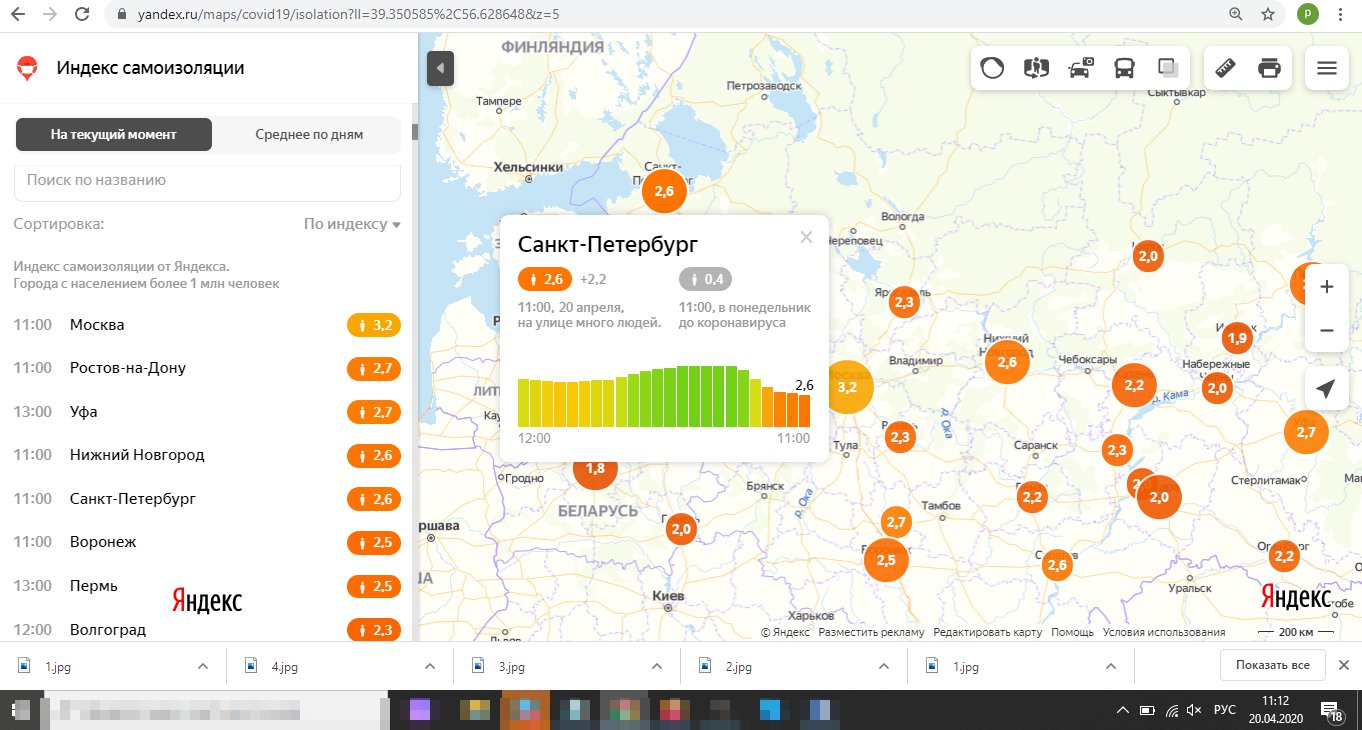Enable public transport bus layer
This screenshot has height=730, width=1362.
pyautogui.click(x=1124, y=68)
